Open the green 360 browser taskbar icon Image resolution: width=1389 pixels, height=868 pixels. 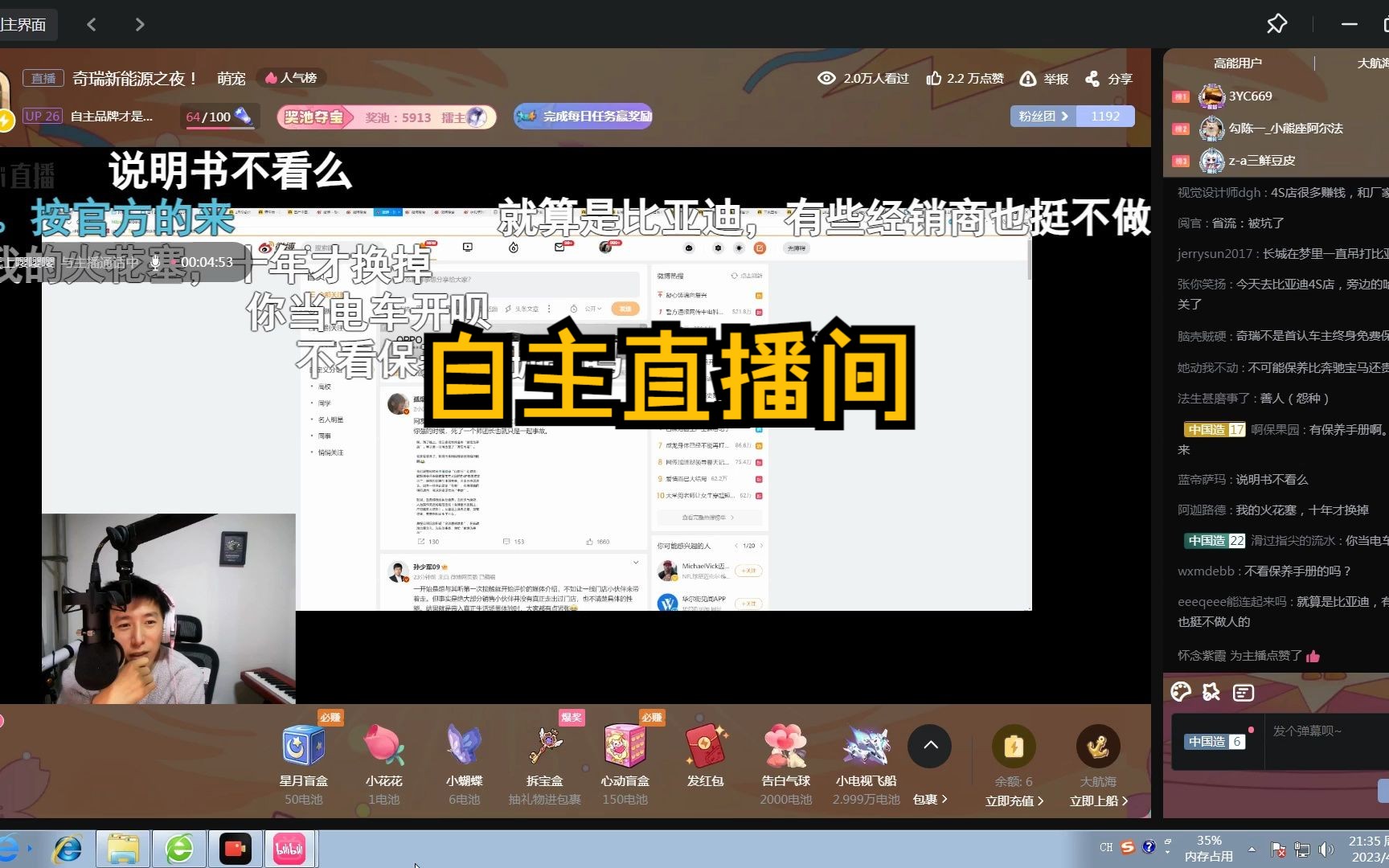tap(179, 849)
